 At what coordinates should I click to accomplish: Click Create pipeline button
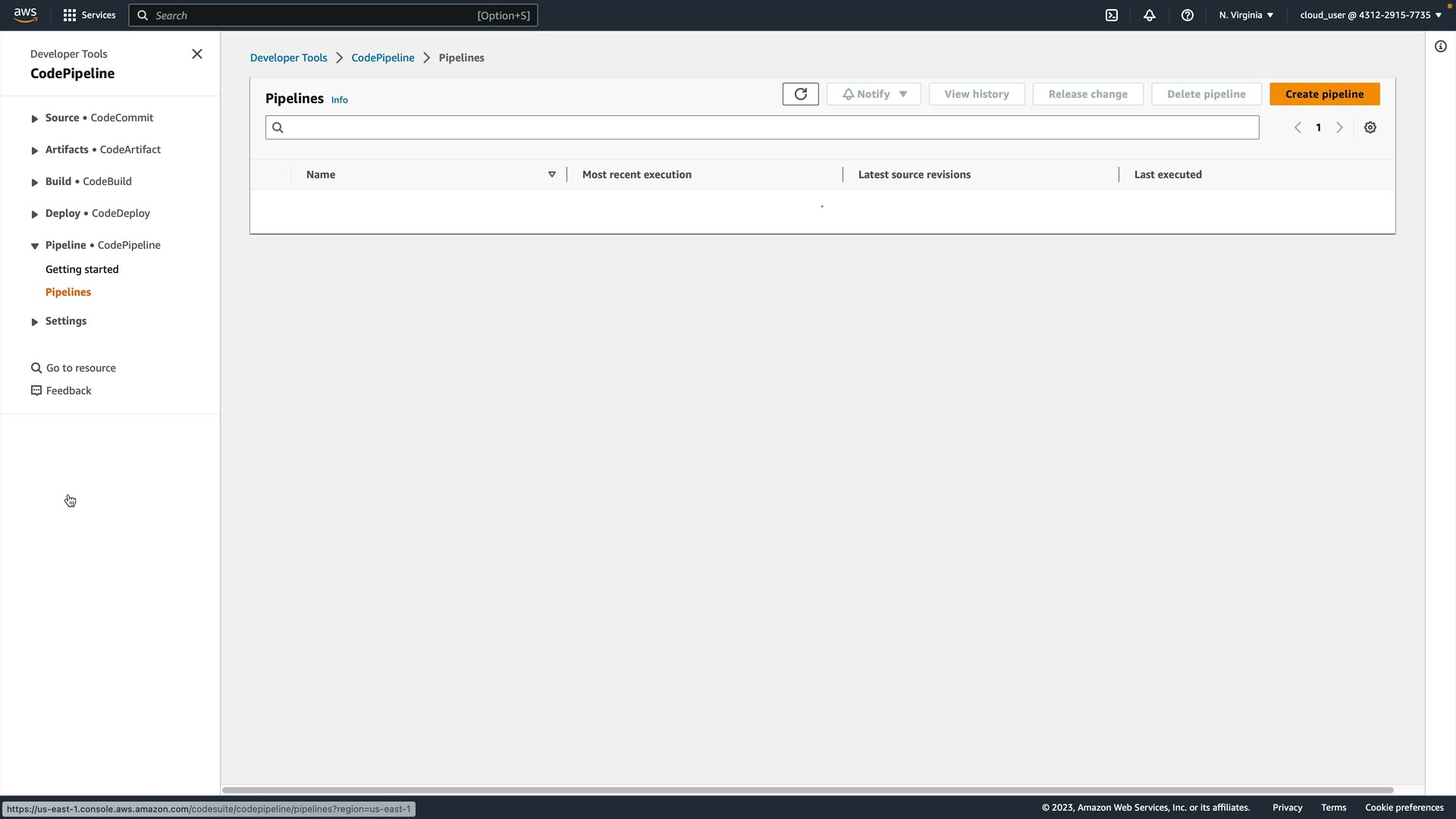pyautogui.click(x=1324, y=94)
